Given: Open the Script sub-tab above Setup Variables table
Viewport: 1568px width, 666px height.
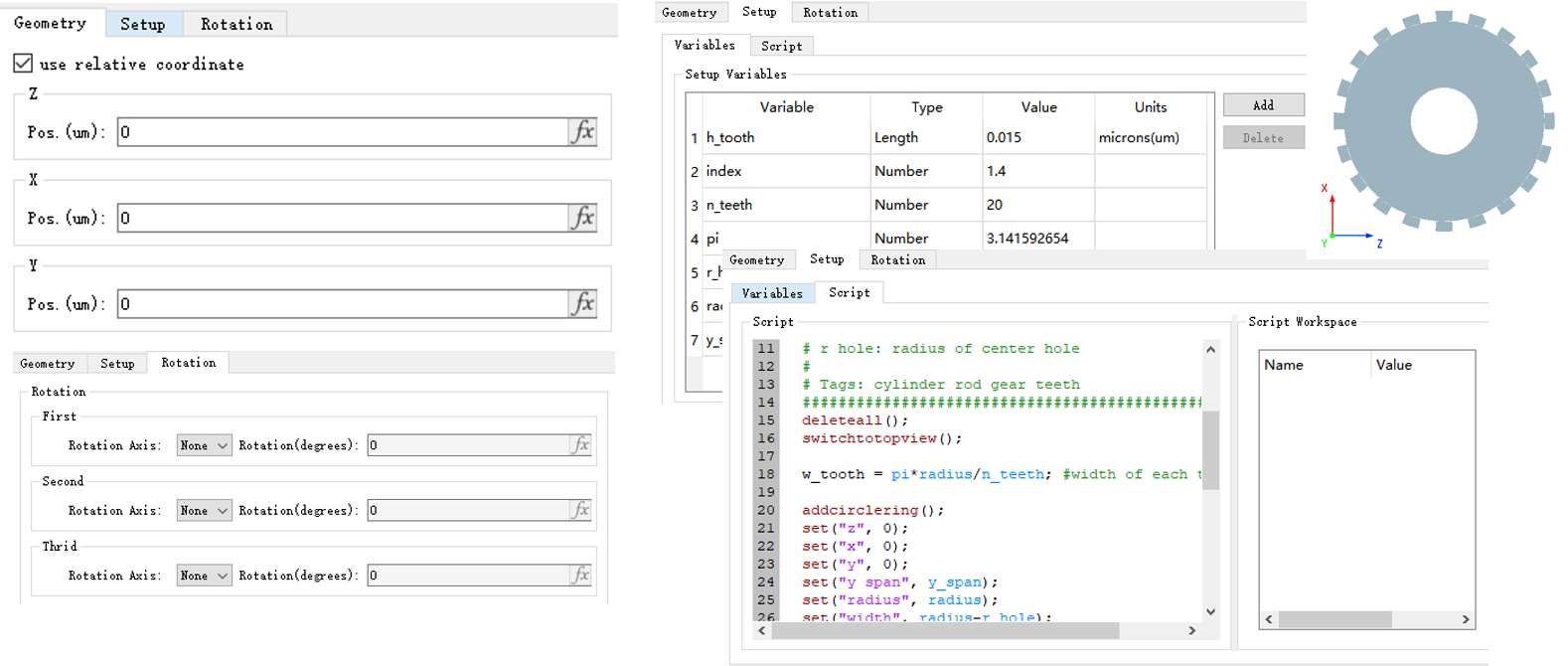Looking at the screenshot, I should point(782,46).
